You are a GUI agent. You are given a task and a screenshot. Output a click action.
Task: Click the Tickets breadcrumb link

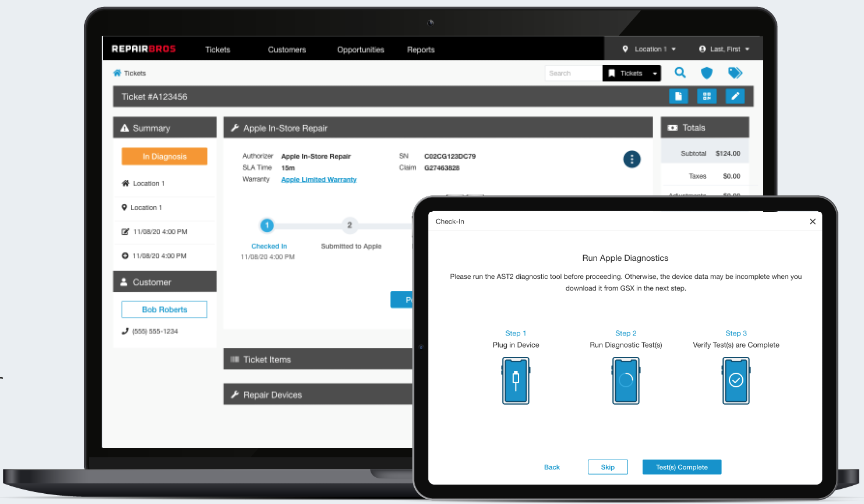(x=135, y=73)
